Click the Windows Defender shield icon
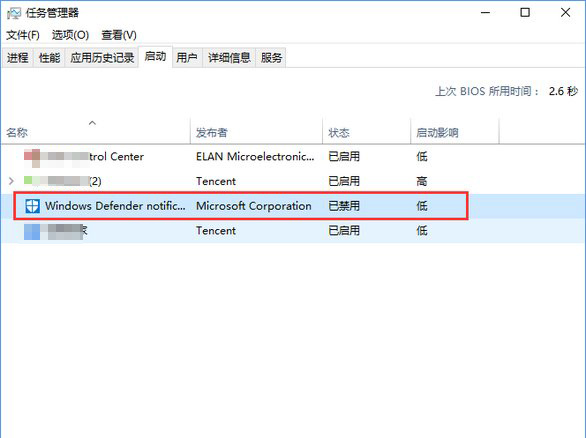 [x=32, y=206]
